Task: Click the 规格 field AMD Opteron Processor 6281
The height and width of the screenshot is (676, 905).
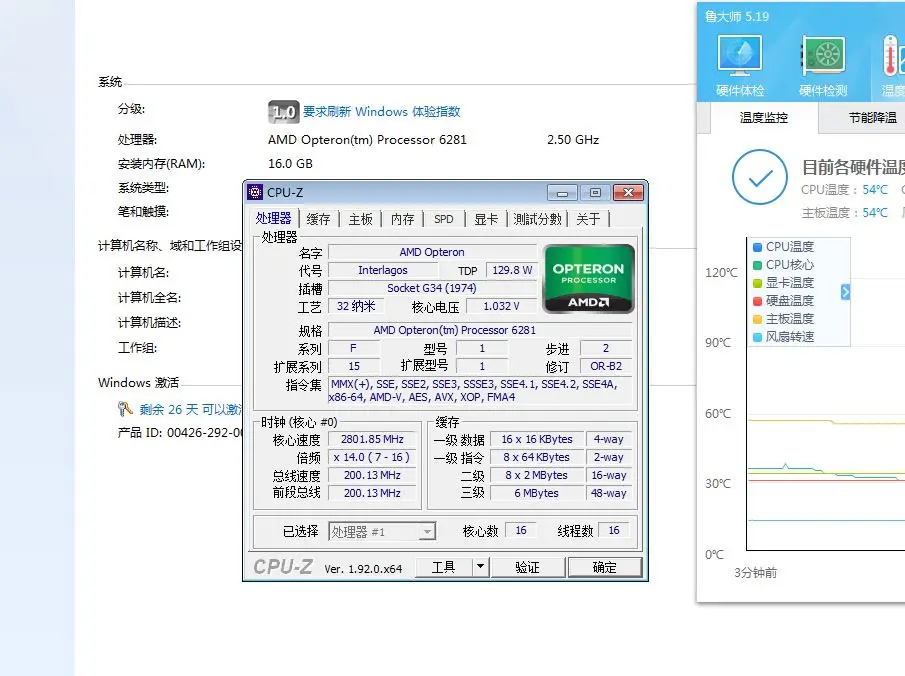Action: [x=480, y=330]
